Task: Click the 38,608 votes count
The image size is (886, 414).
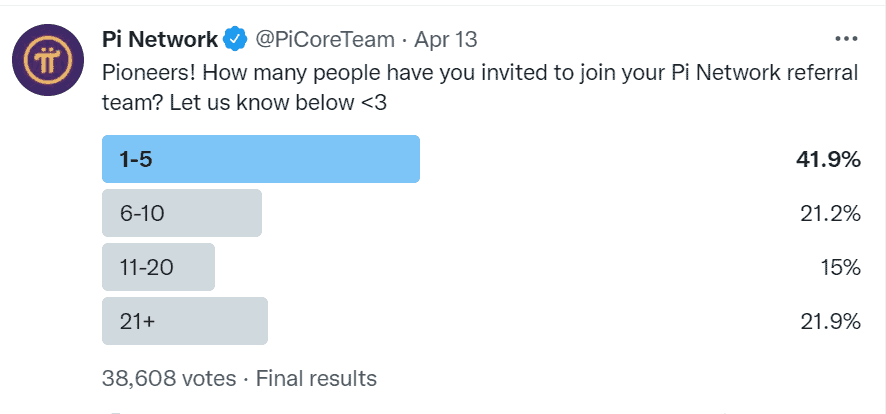Action: coord(169,378)
